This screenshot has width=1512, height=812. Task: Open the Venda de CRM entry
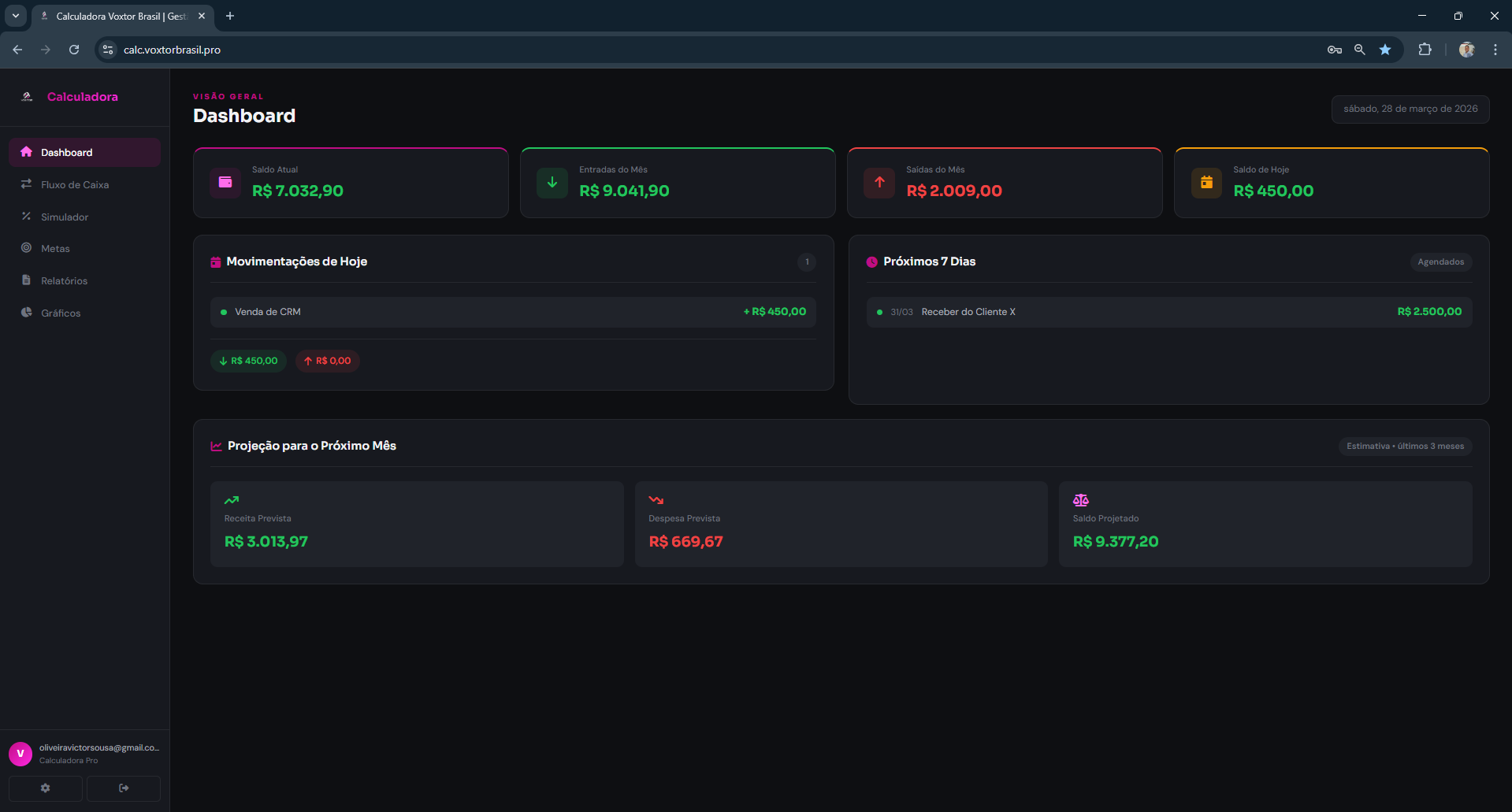(x=512, y=311)
